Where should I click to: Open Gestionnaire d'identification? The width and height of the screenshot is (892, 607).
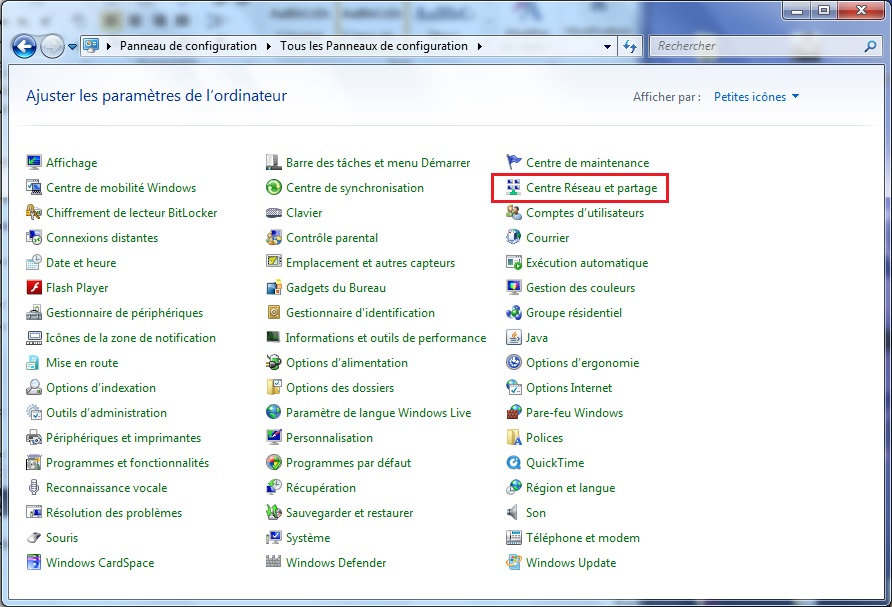click(360, 313)
